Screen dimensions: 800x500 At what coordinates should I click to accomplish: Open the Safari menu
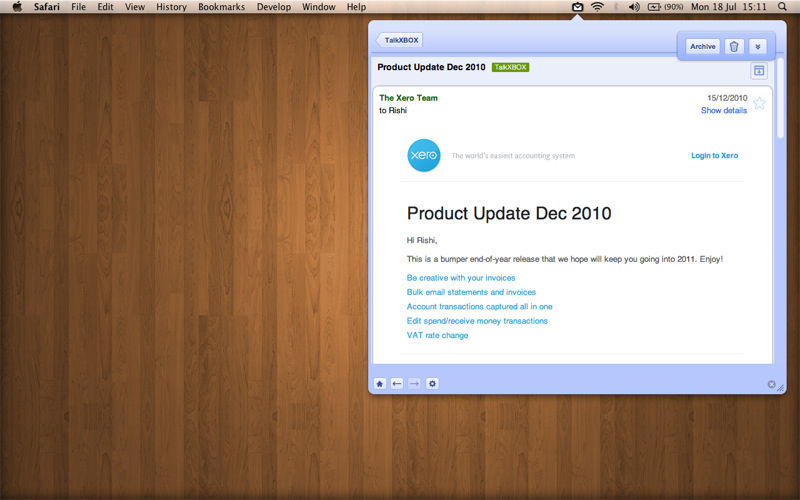(x=46, y=7)
